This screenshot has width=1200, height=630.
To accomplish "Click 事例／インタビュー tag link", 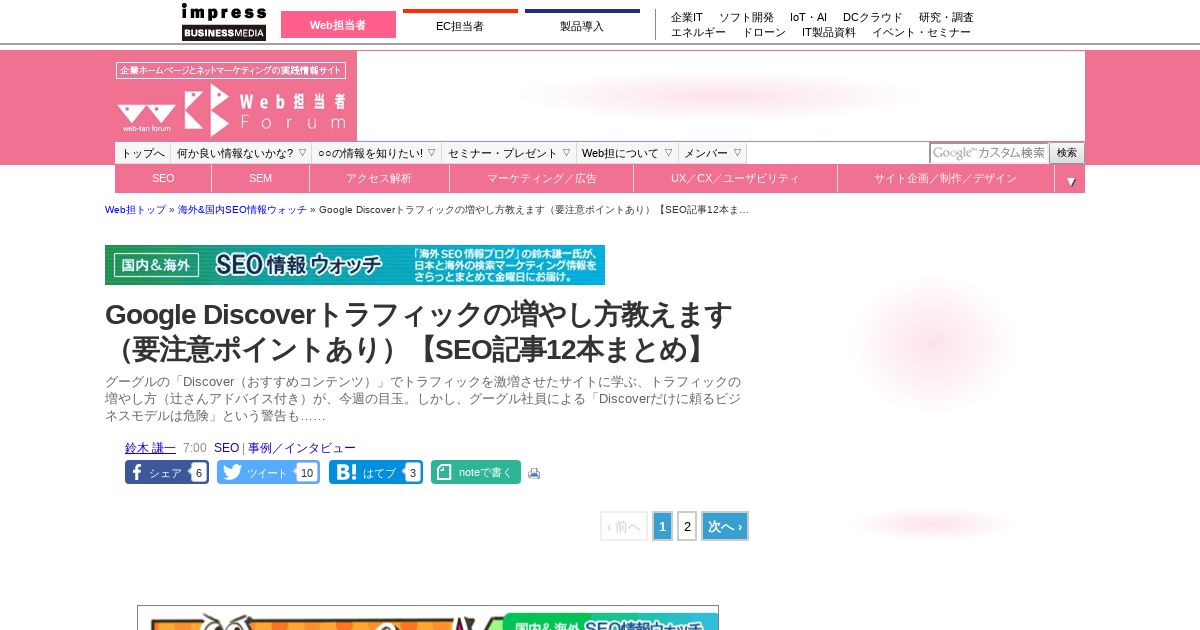I will pyautogui.click(x=302, y=448).
